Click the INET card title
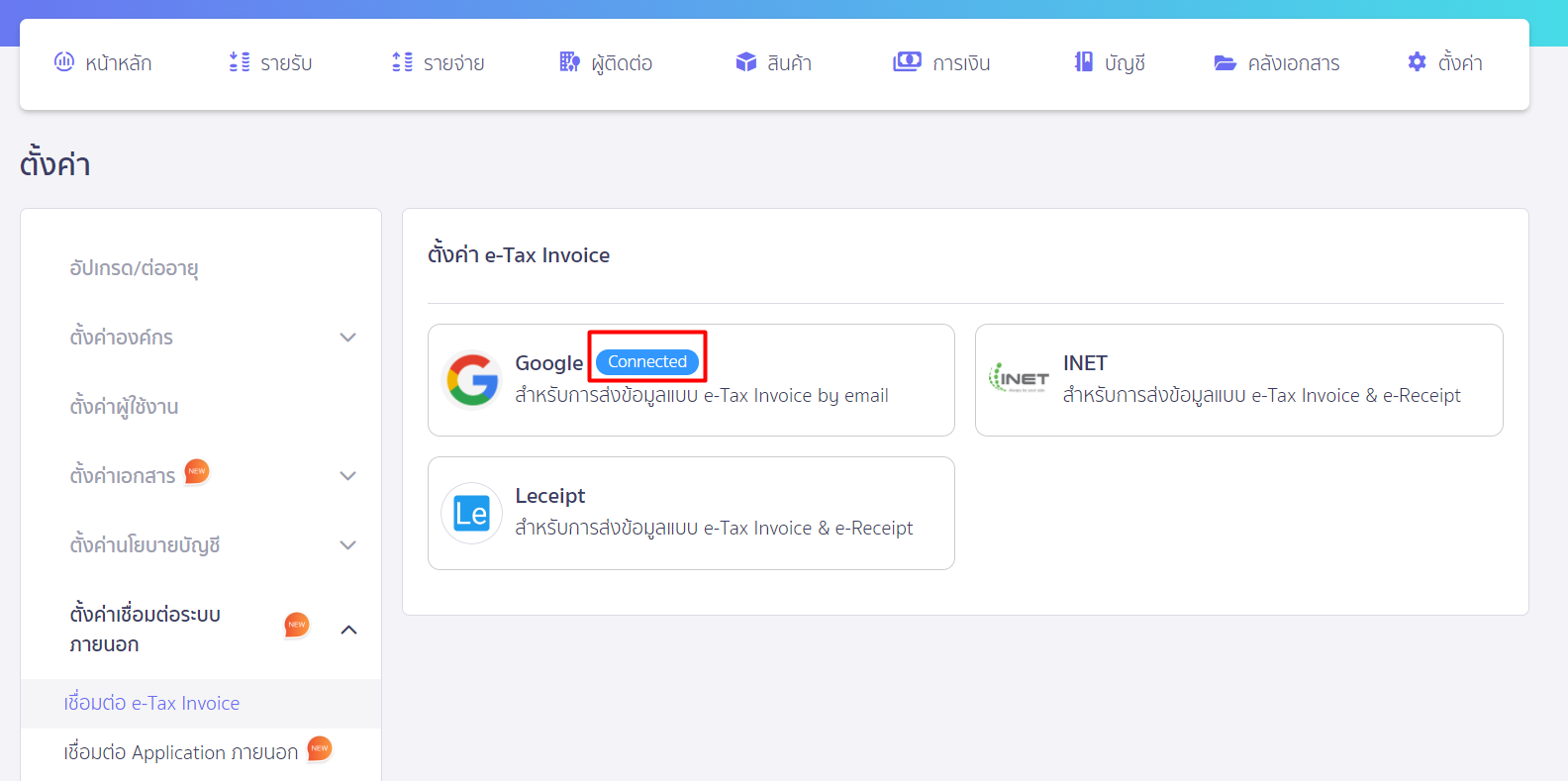The image size is (1568, 781). coord(1085,363)
